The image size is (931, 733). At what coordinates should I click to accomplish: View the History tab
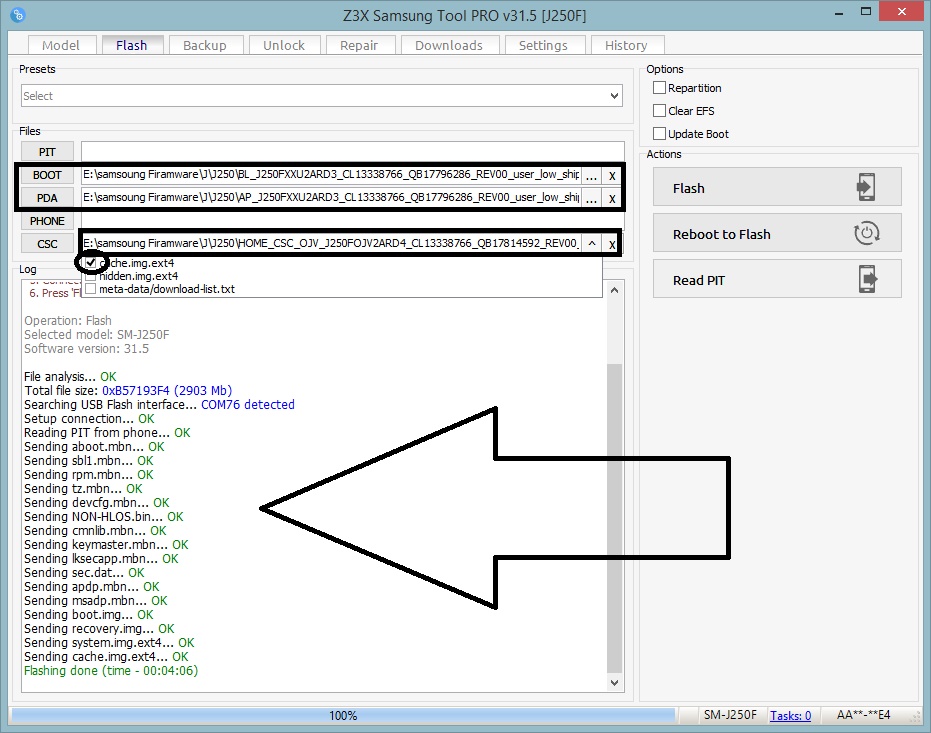pyautogui.click(x=626, y=45)
